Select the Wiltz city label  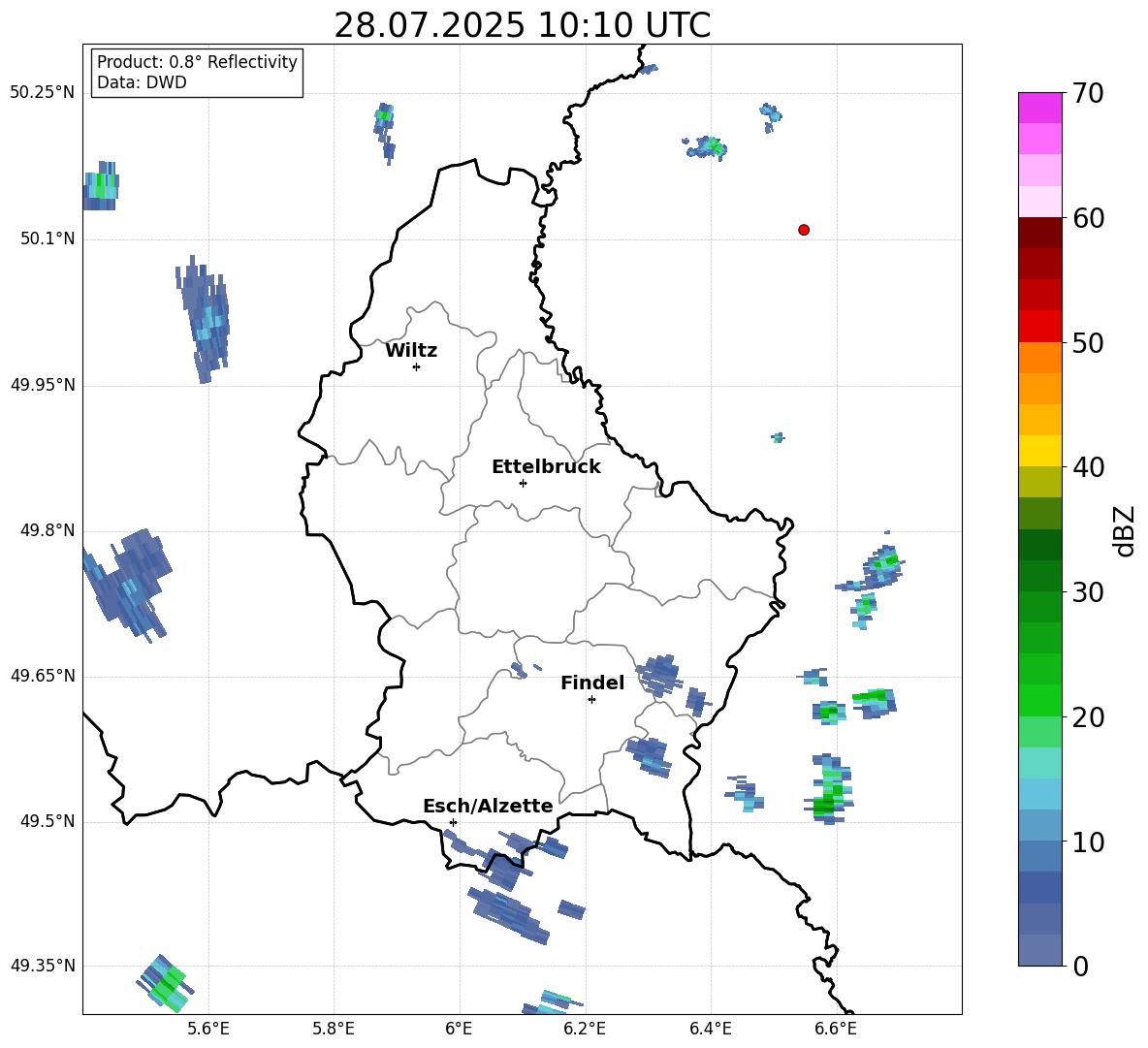[411, 351]
